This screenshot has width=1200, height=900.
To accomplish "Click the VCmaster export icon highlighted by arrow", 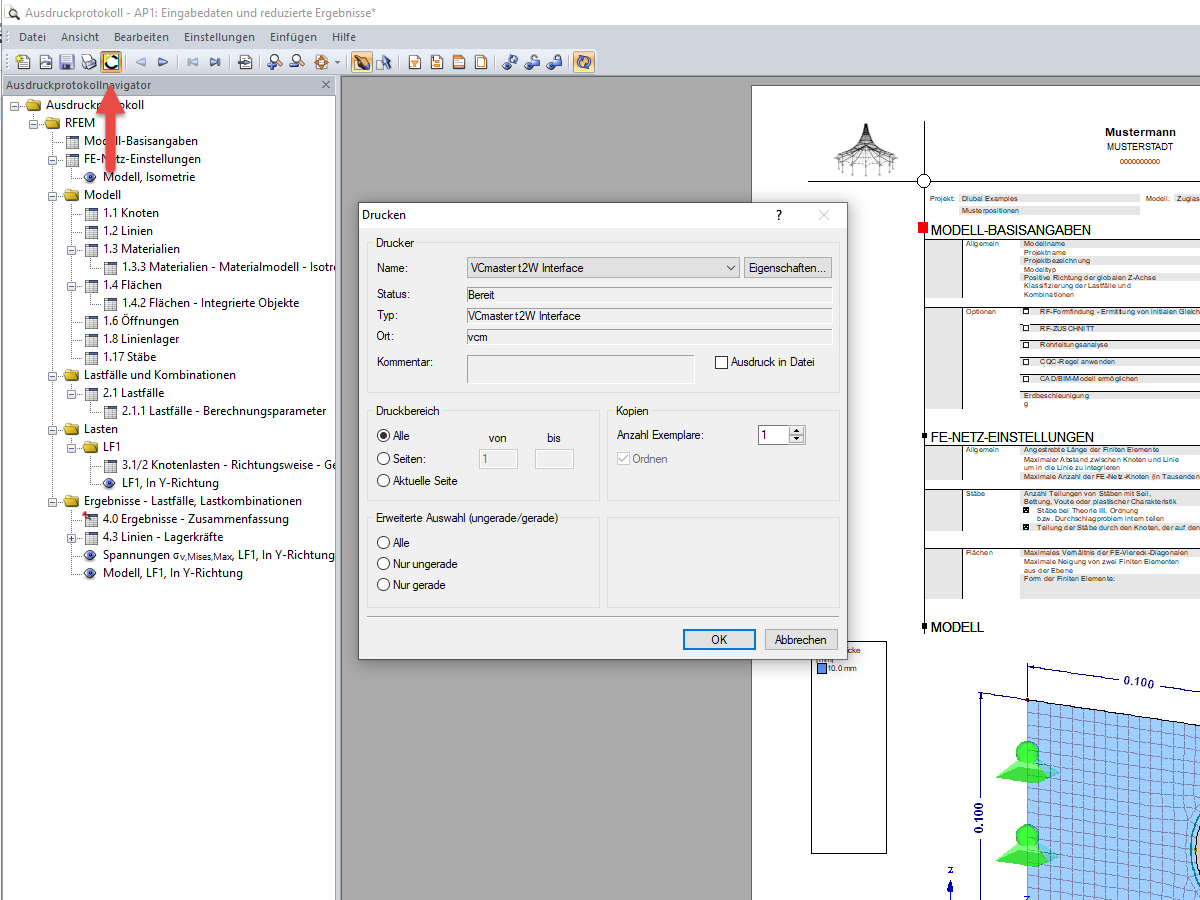I will tap(111, 62).
